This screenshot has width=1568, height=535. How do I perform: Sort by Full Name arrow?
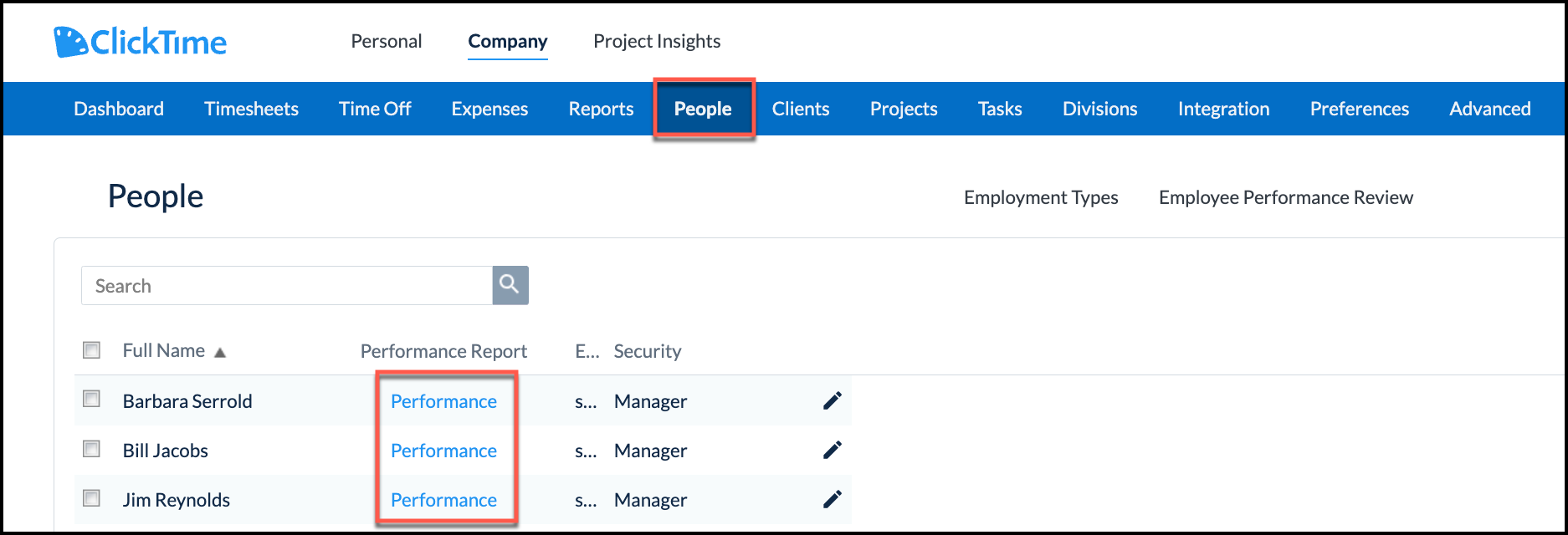(220, 353)
